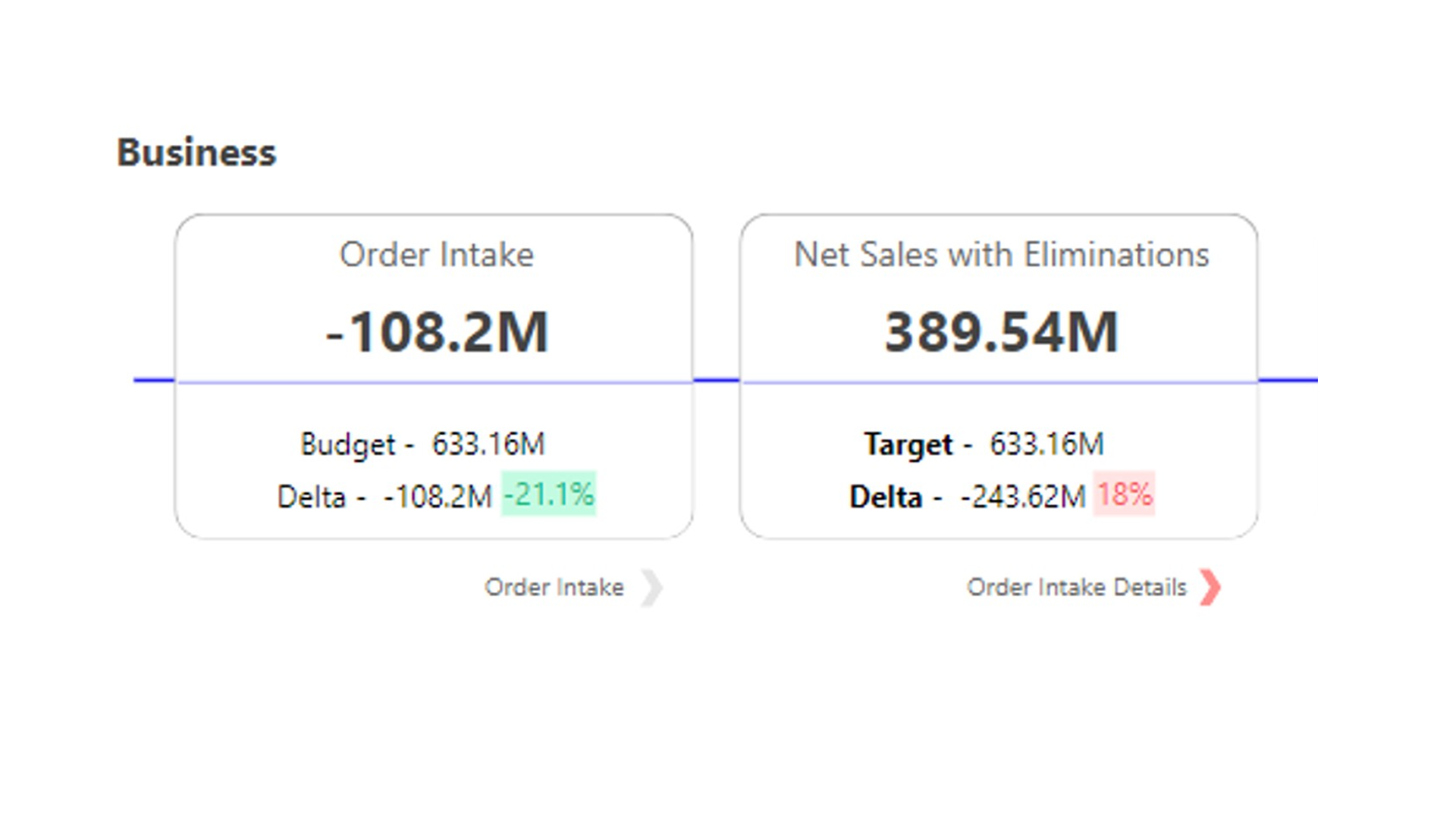Click the Delta -108.2M amount

[x=438, y=497]
